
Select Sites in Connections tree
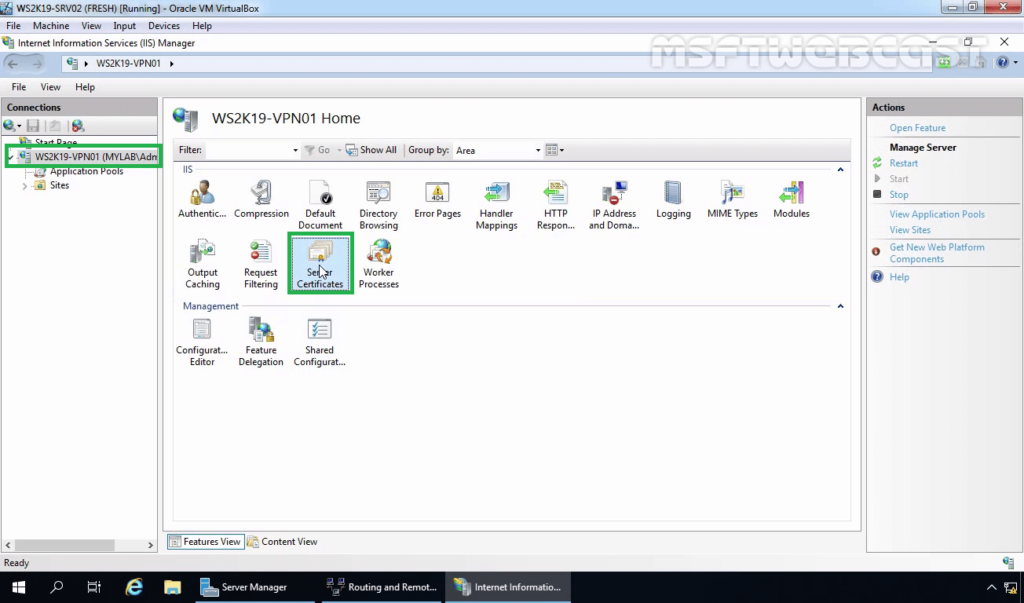point(59,186)
